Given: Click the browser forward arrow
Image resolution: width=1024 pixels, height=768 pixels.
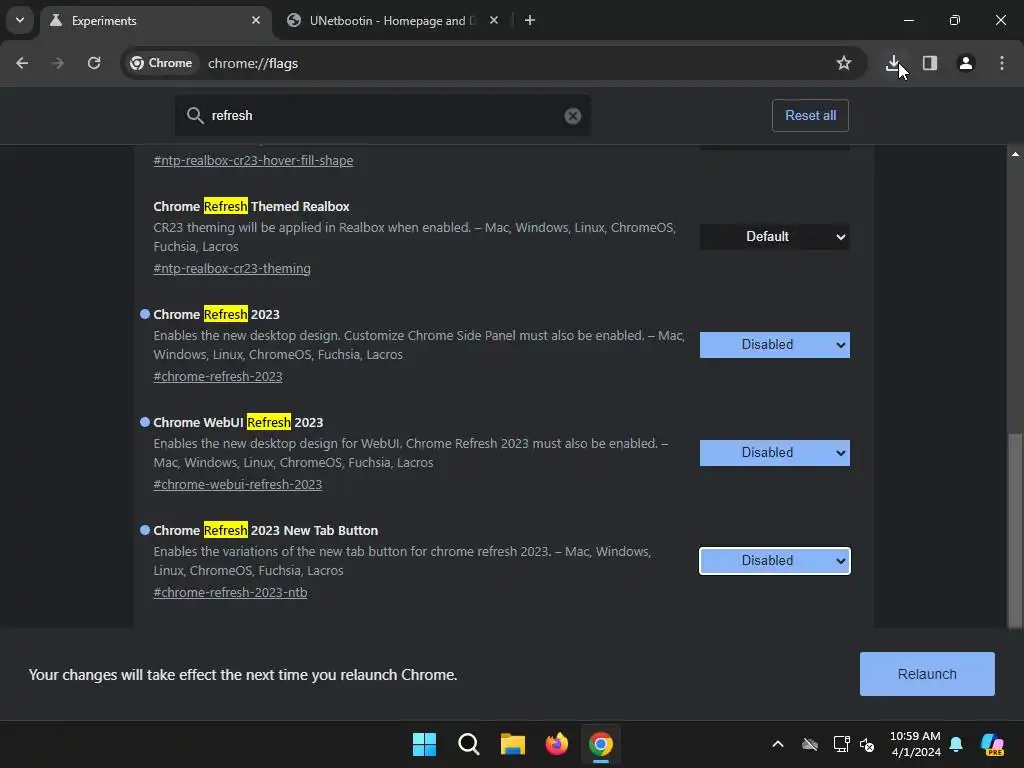Looking at the screenshot, I should tap(58, 63).
